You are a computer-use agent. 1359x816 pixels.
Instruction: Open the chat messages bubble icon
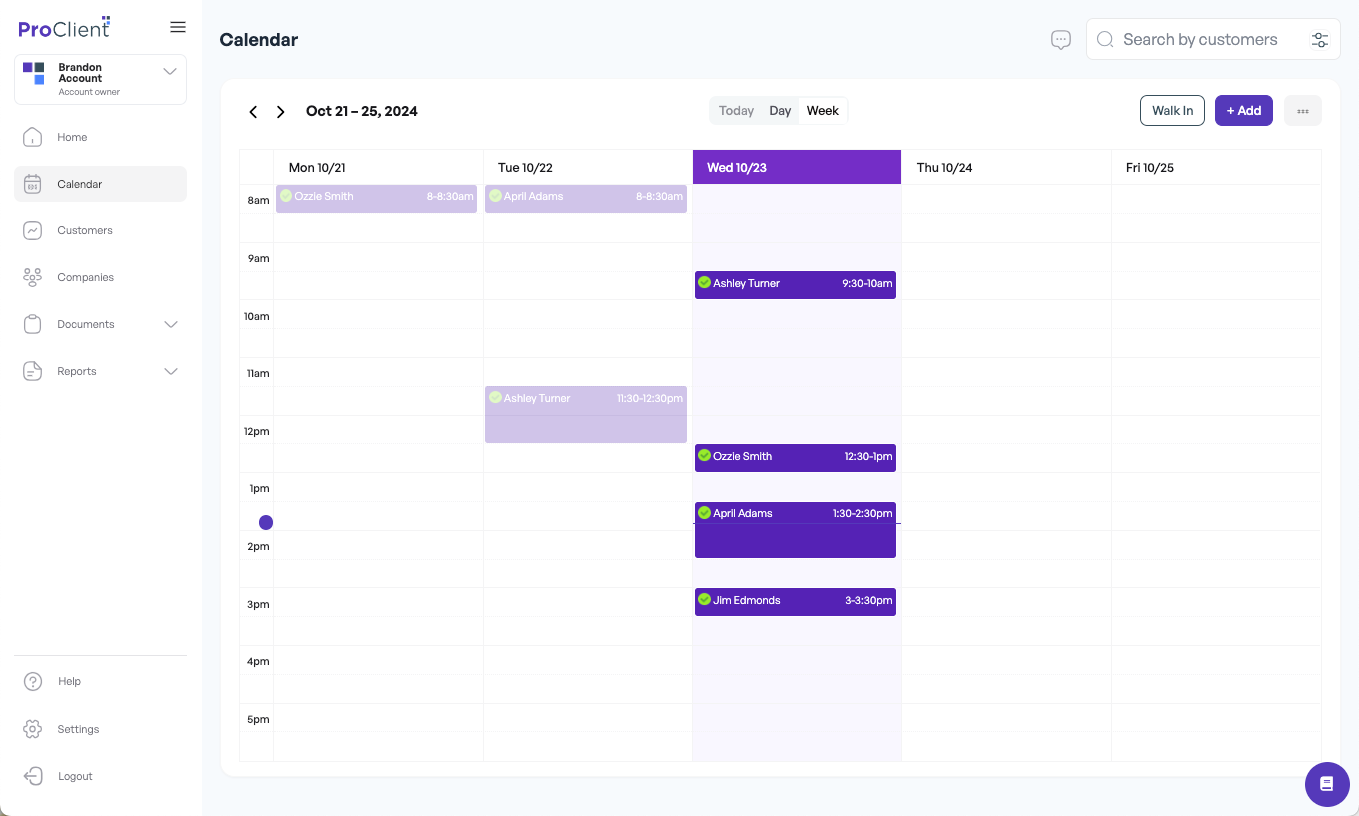point(1061,40)
